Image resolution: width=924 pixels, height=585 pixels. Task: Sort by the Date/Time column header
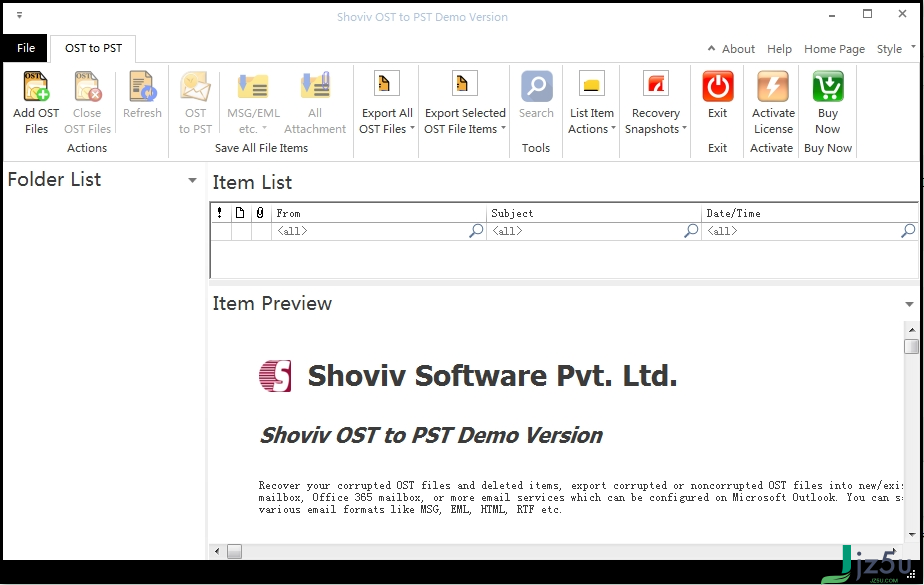[x=810, y=213]
